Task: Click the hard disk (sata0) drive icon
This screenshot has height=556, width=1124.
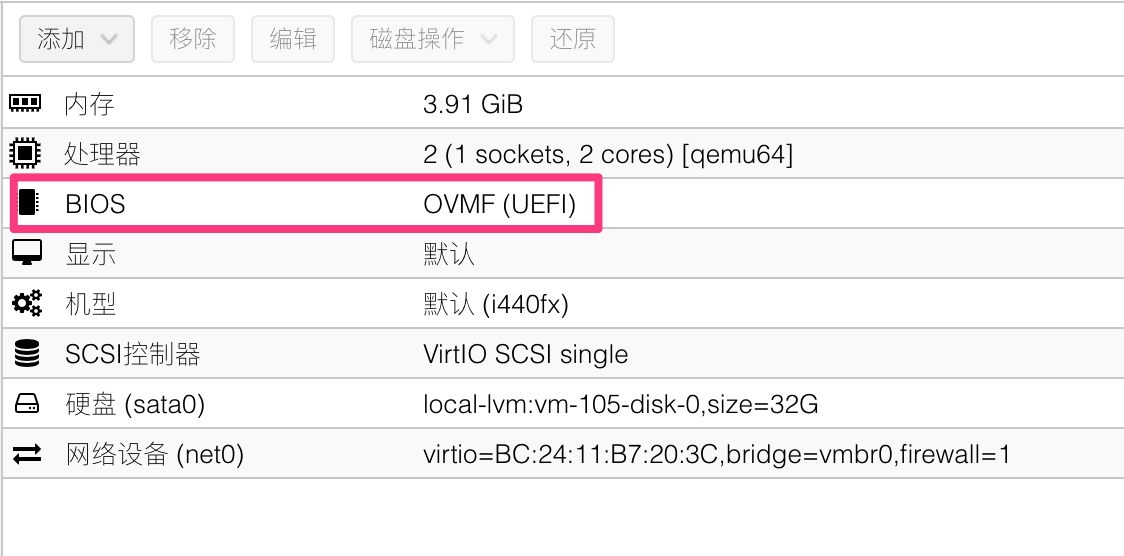Action: pos(27,404)
